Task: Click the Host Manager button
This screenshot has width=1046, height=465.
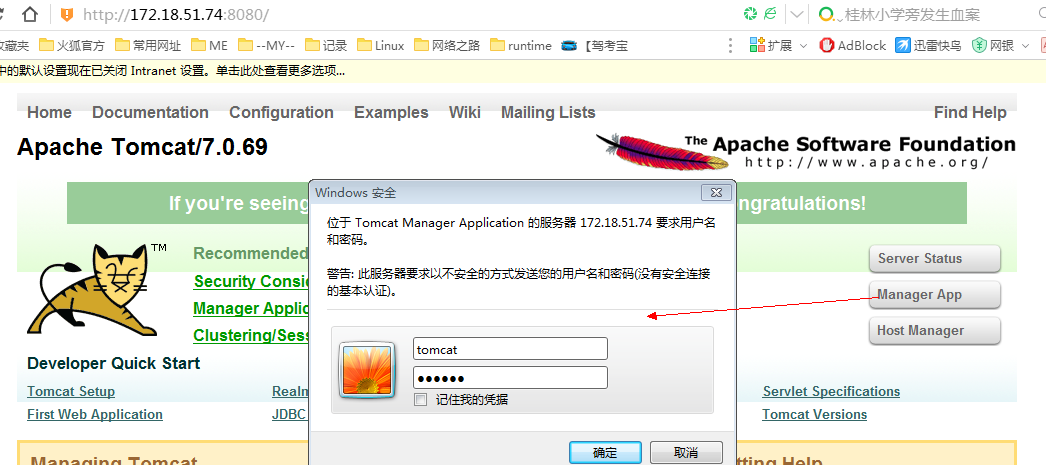Action: click(x=935, y=330)
